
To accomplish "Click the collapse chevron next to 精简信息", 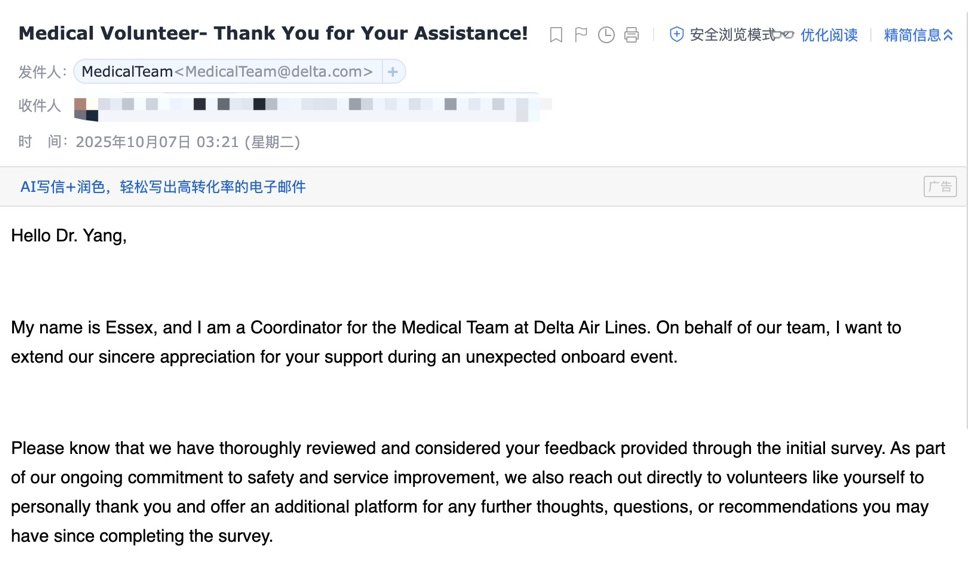I will [x=948, y=35].
